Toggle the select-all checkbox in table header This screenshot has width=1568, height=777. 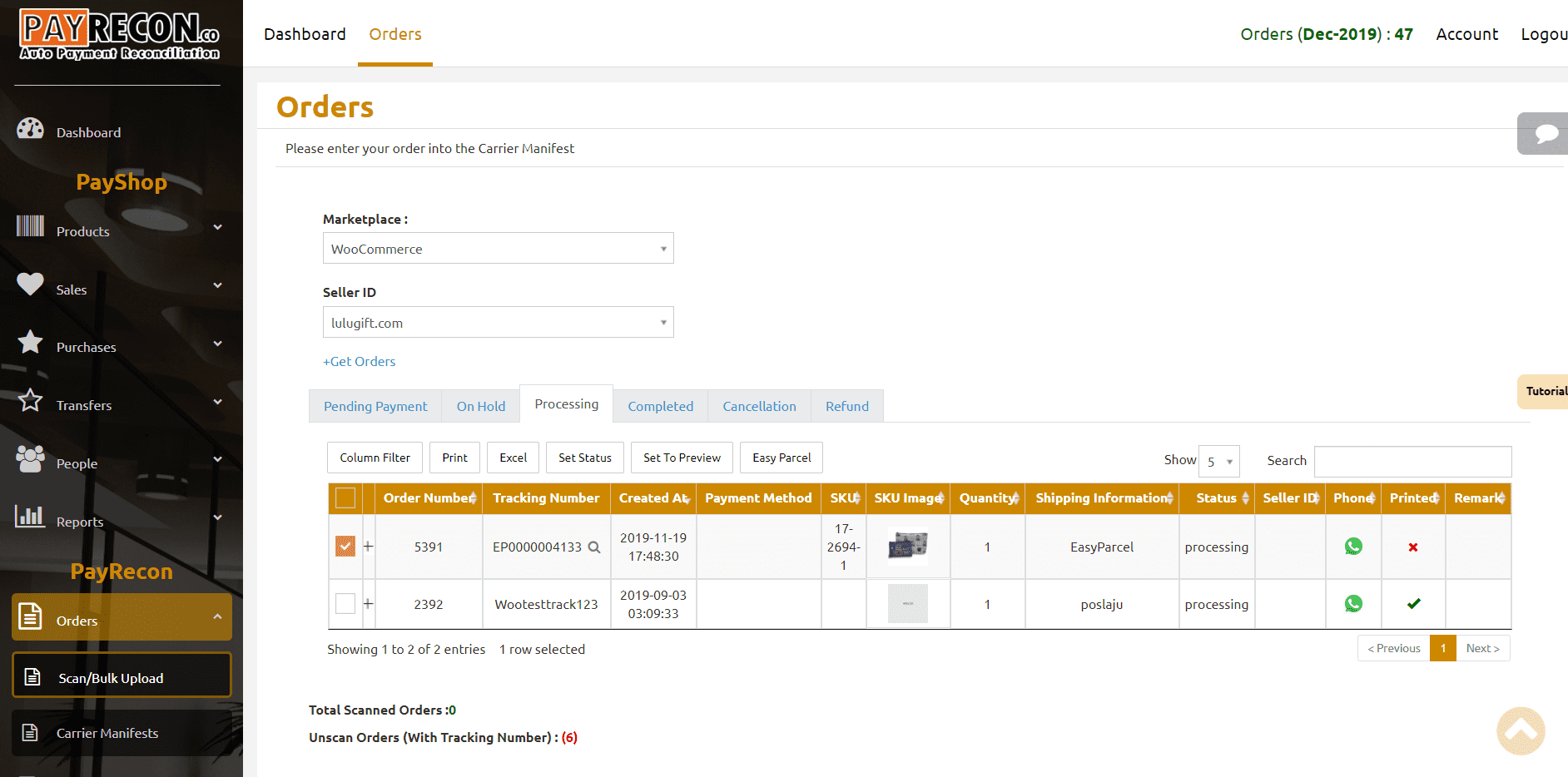click(345, 498)
